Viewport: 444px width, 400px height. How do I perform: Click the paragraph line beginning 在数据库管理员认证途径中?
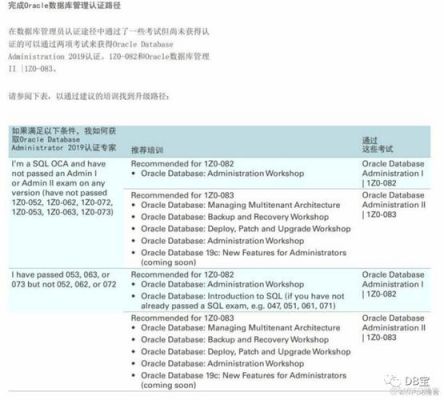[x=109, y=32]
